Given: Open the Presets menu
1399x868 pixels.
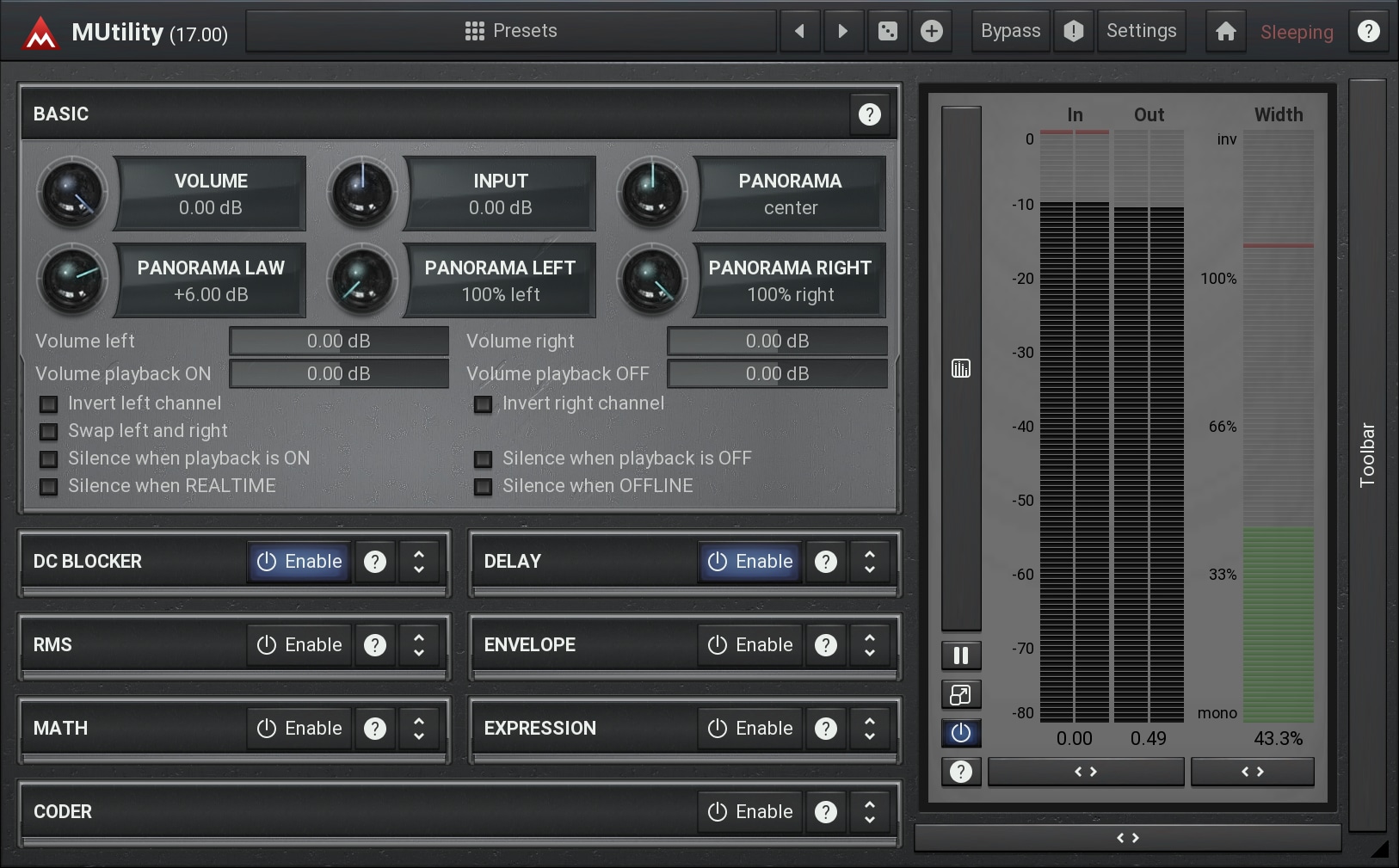Looking at the screenshot, I should pos(511,32).
